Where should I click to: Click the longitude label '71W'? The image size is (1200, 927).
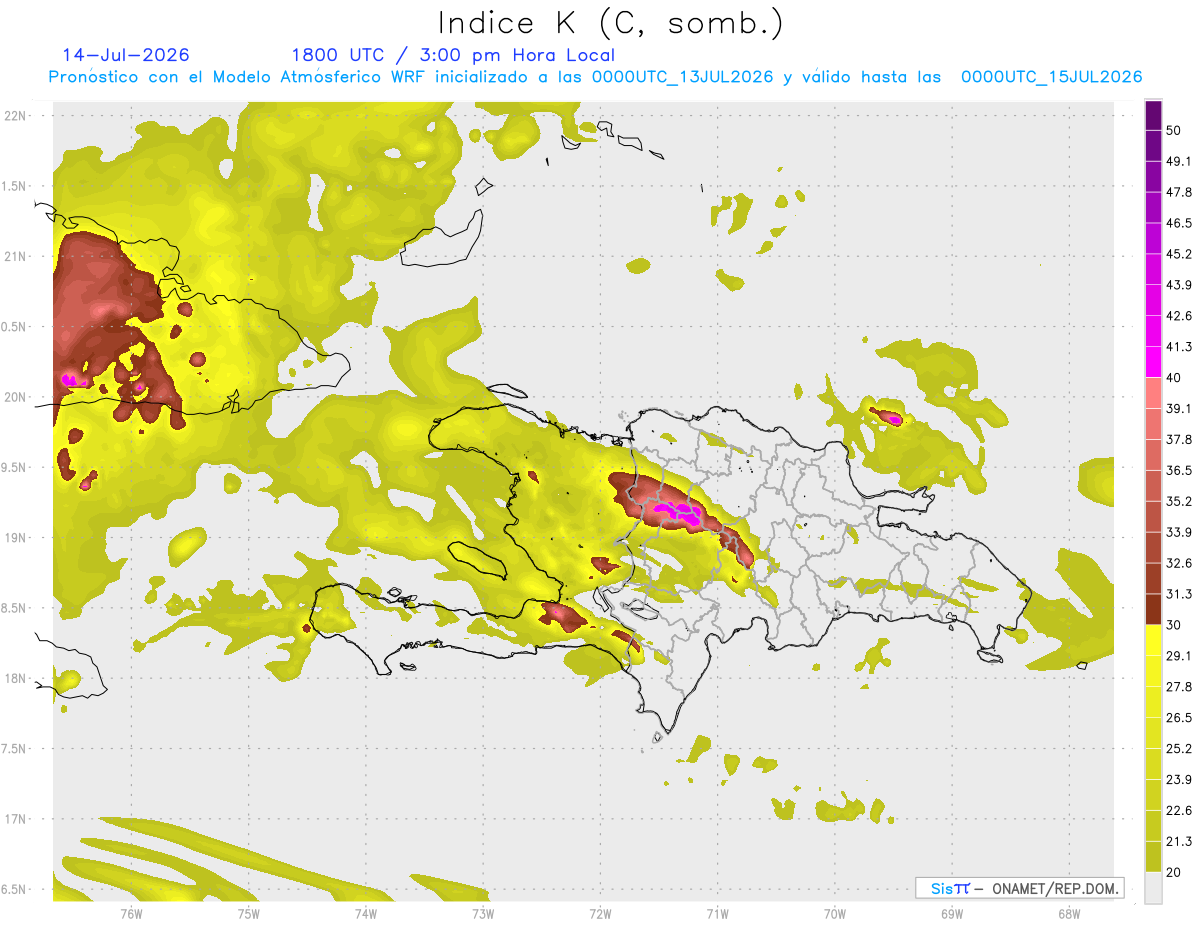point(717,914)
